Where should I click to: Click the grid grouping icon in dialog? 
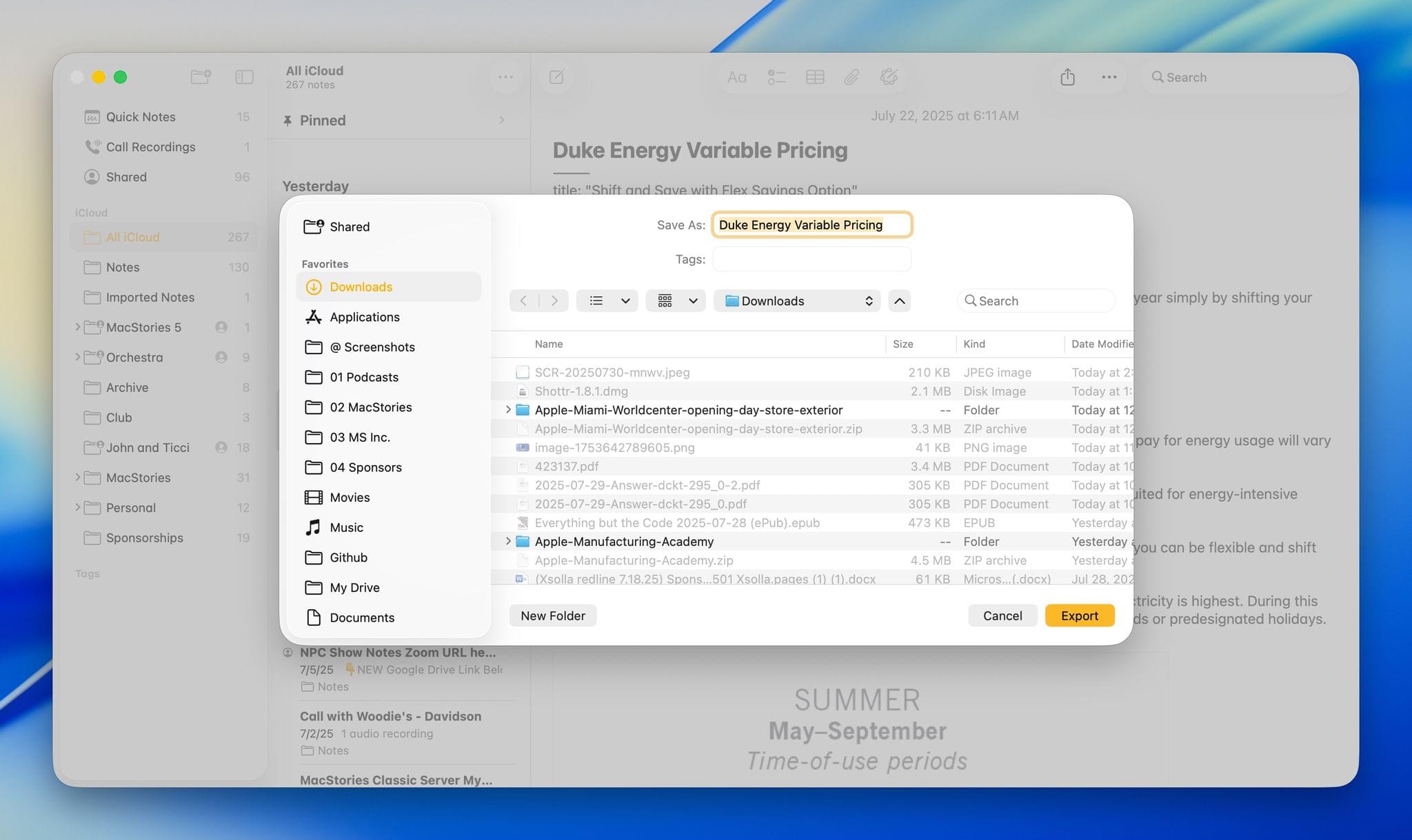click(665, 300)
